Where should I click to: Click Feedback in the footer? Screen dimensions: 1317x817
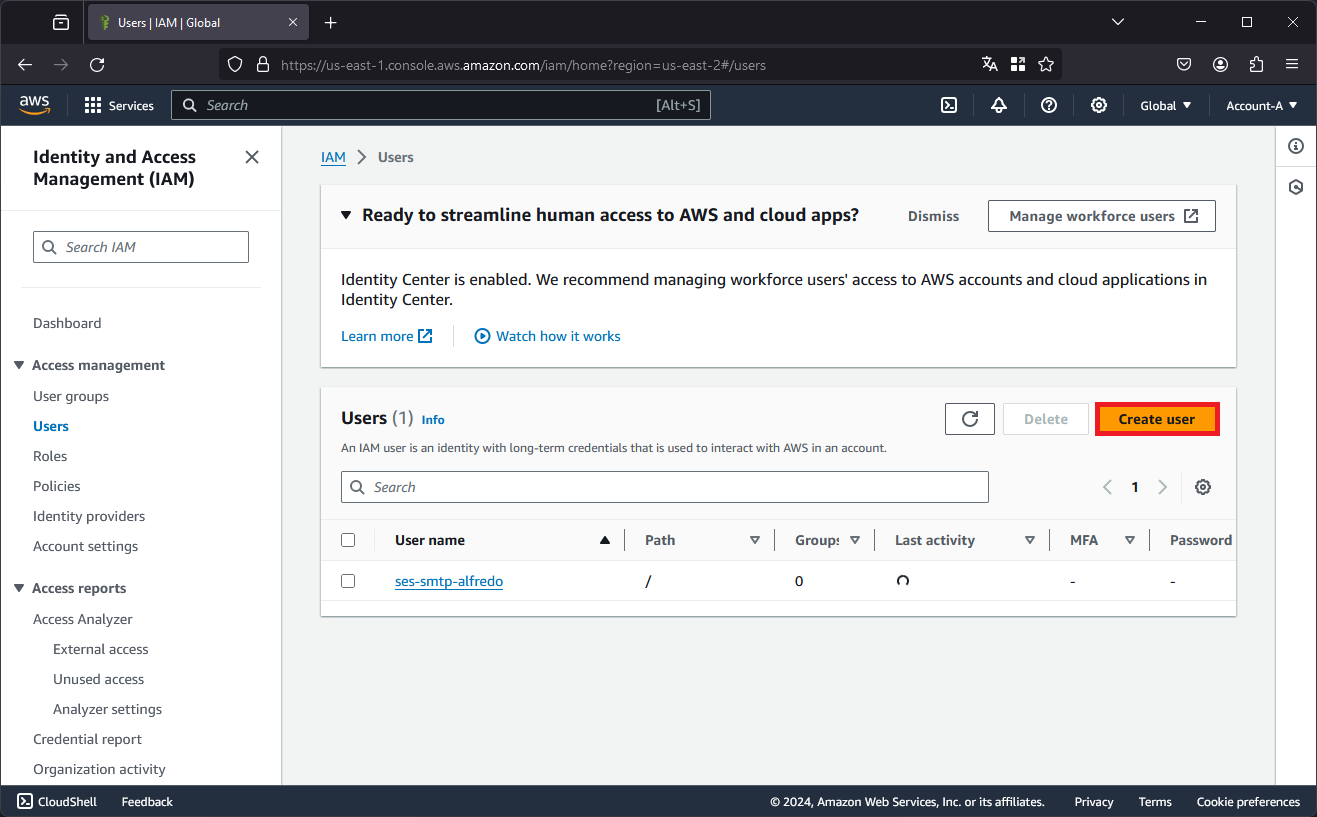[147, 801]
